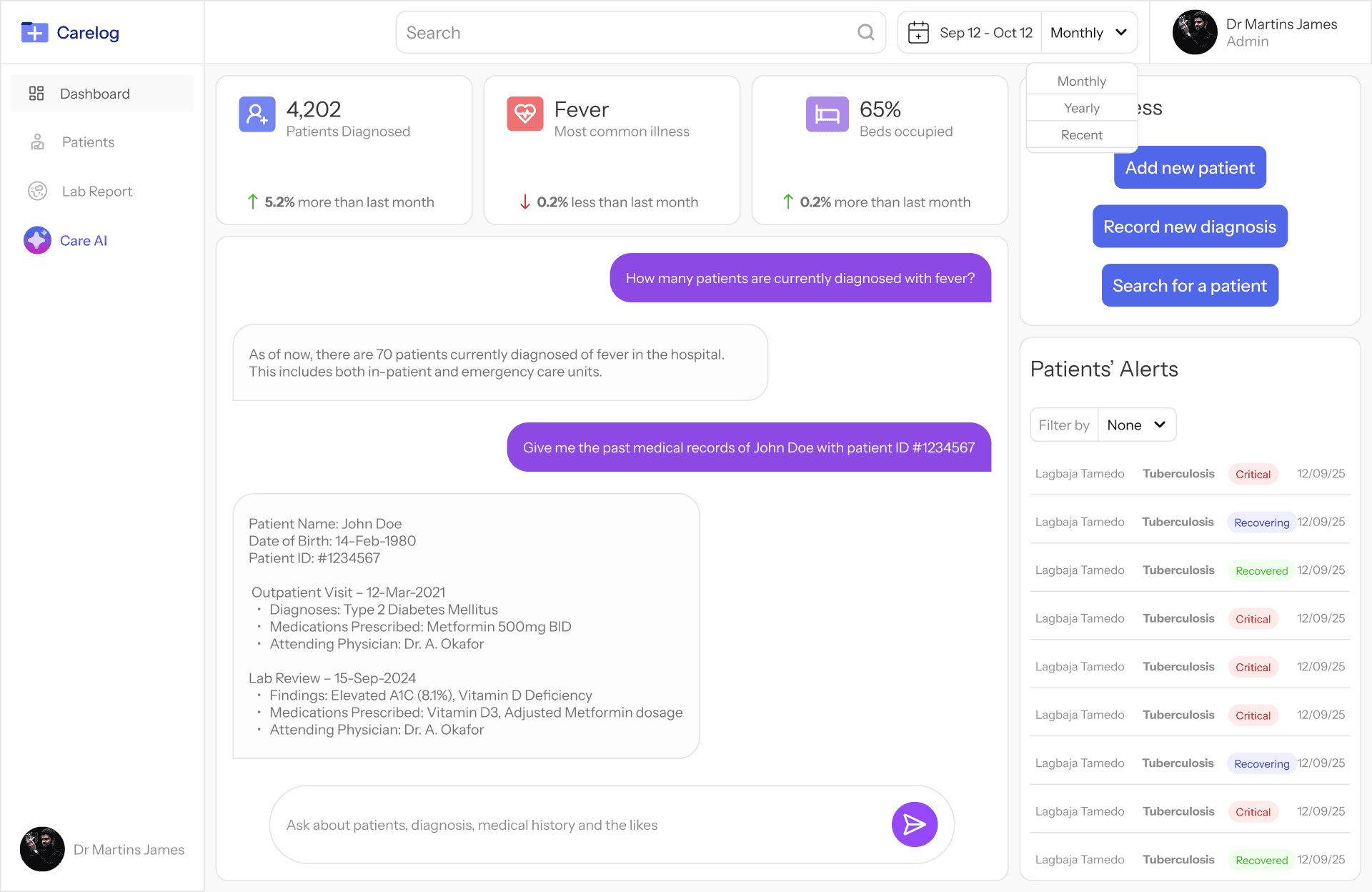The height and width of the screenshot is (892, 1372).
Task: Open the Filter by None dropdown
Action: [1136, 425]
